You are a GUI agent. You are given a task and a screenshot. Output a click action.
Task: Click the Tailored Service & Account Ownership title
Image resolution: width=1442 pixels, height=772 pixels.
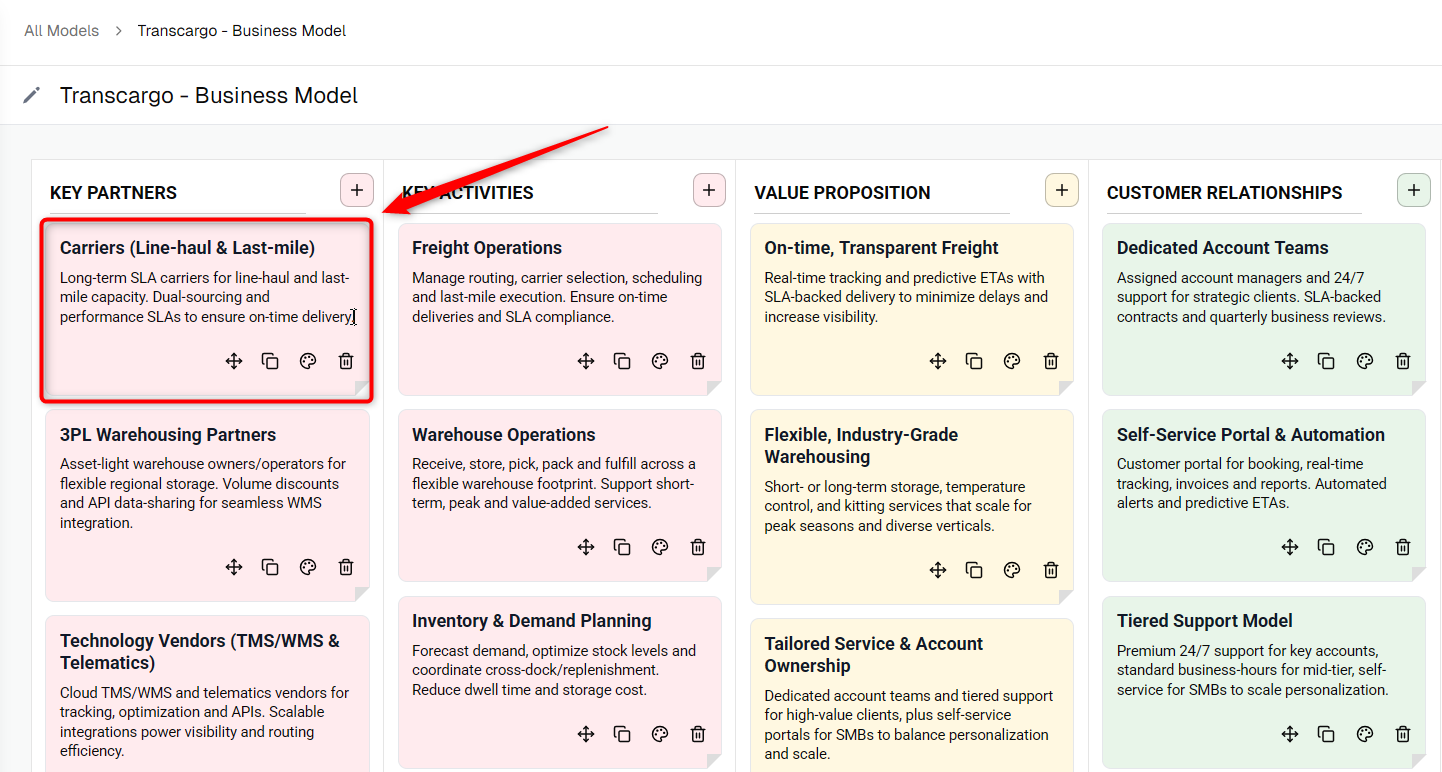(874, 655)
